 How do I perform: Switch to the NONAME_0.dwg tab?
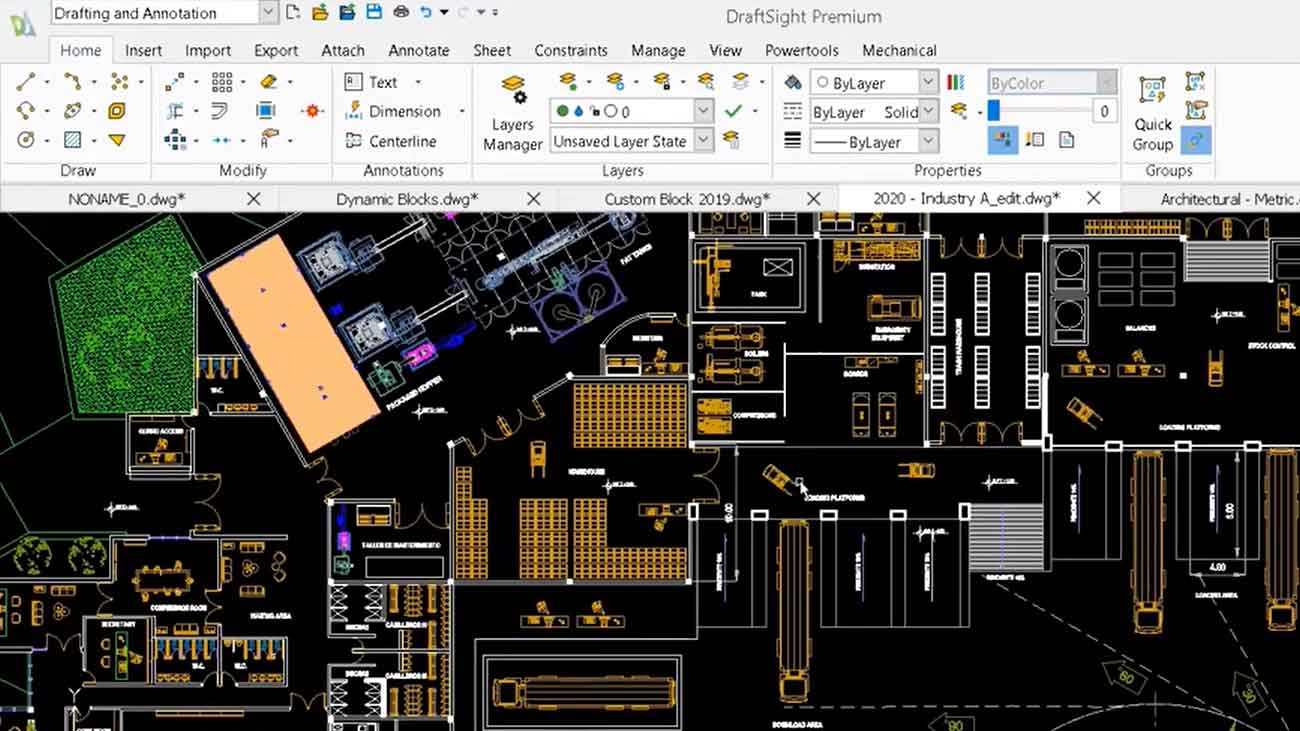pyautogui.click(x=127, y=199)
